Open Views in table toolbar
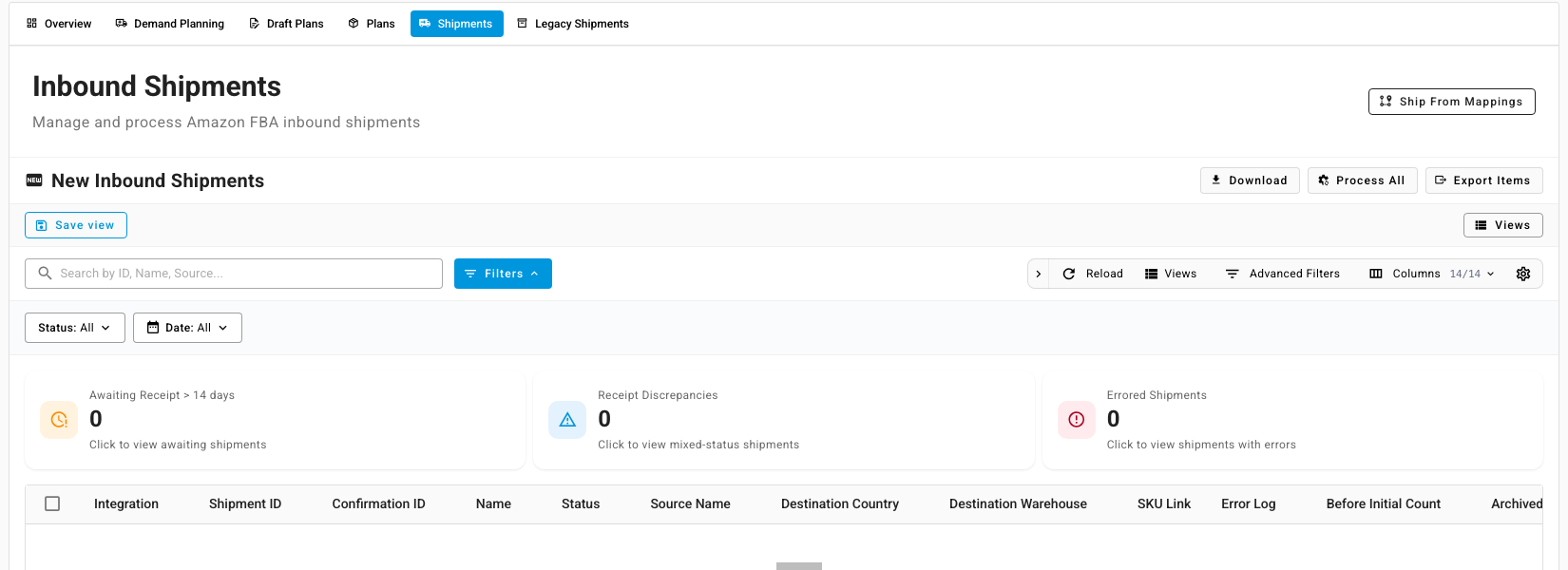 pos(1171,274)
